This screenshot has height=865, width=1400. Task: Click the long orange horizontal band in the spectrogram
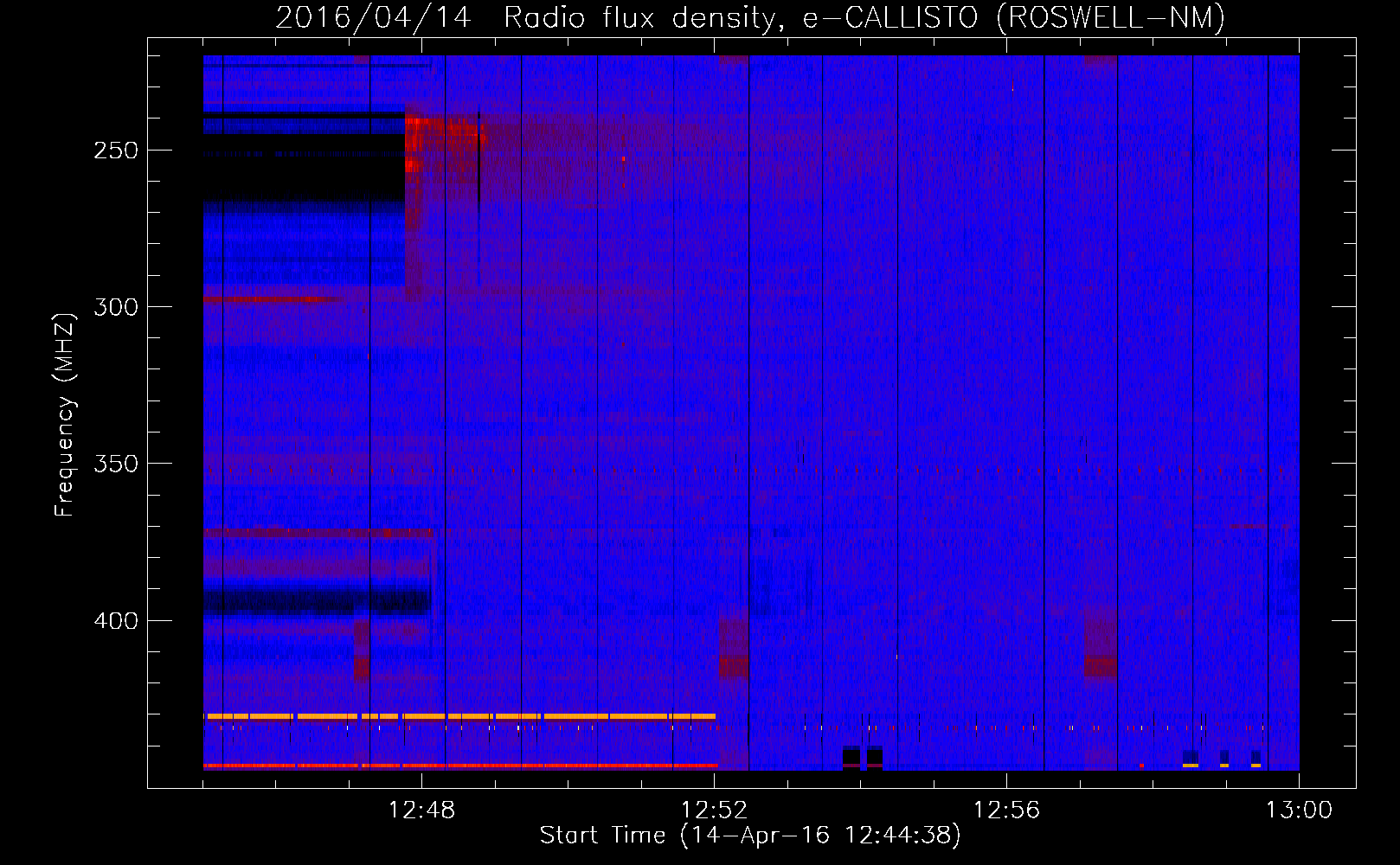(459, 716)
